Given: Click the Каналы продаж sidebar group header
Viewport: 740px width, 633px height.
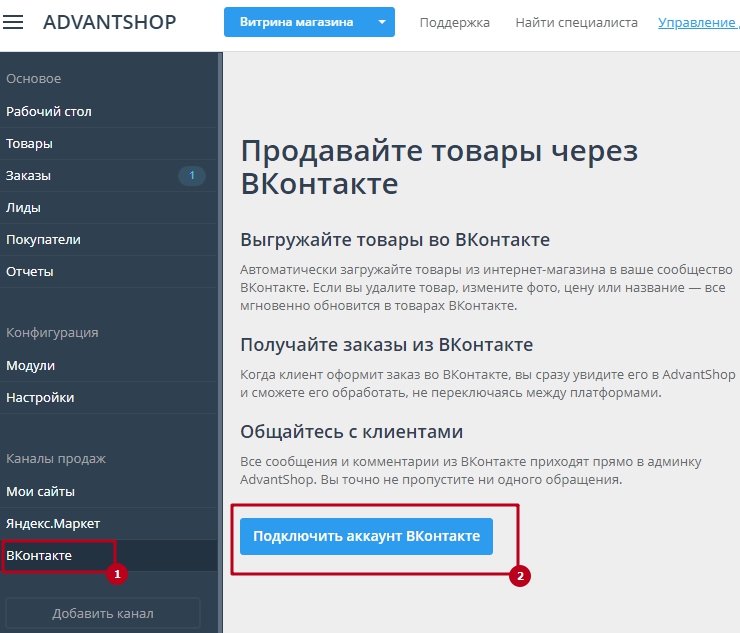Looking at the screenshot, I should click(56, 459).
